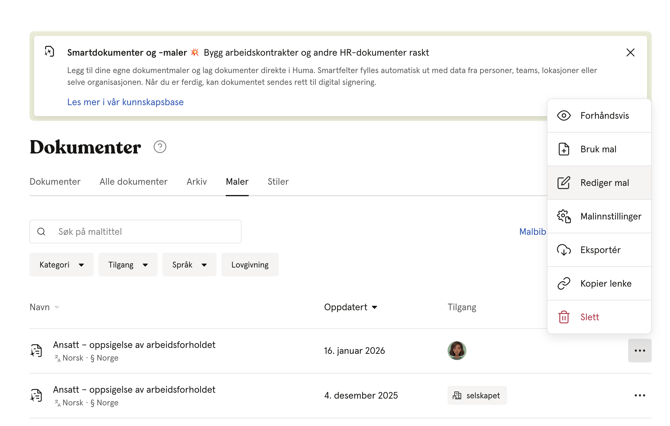
Task: Open Malinnstillinger from the menu
Action: point(599,216)
